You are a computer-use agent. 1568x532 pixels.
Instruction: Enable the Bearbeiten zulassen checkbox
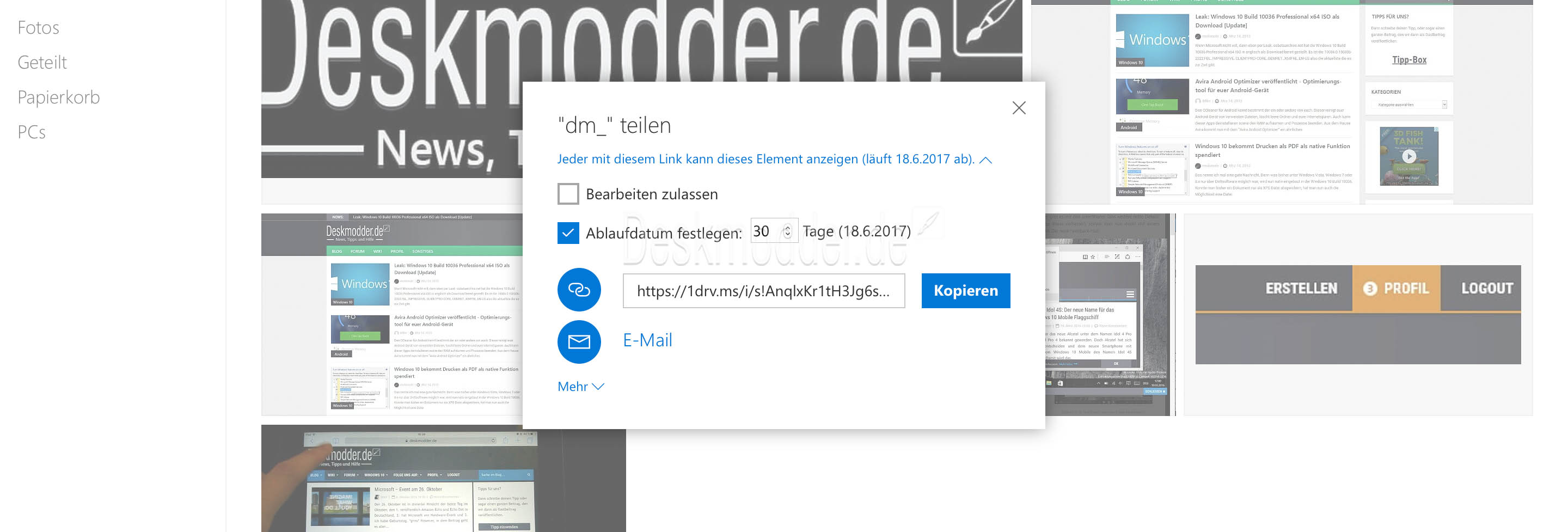pyautogui.click(x=568, y=194)
